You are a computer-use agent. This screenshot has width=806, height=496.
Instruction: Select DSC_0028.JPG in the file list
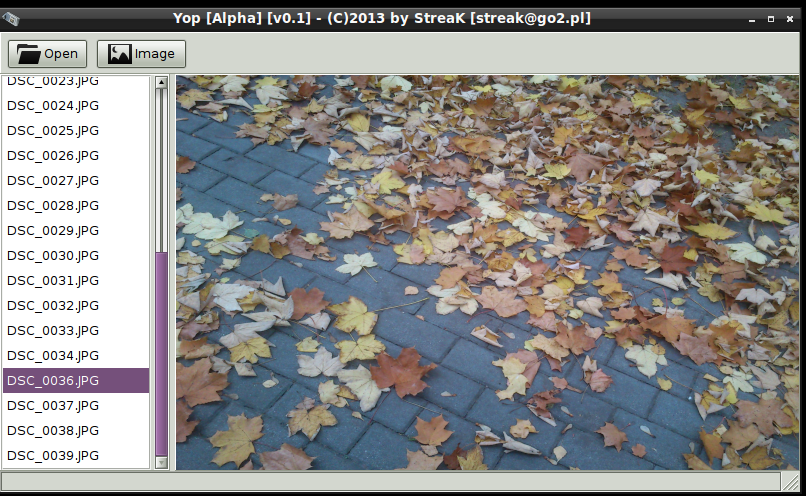(x=76, y=206)
